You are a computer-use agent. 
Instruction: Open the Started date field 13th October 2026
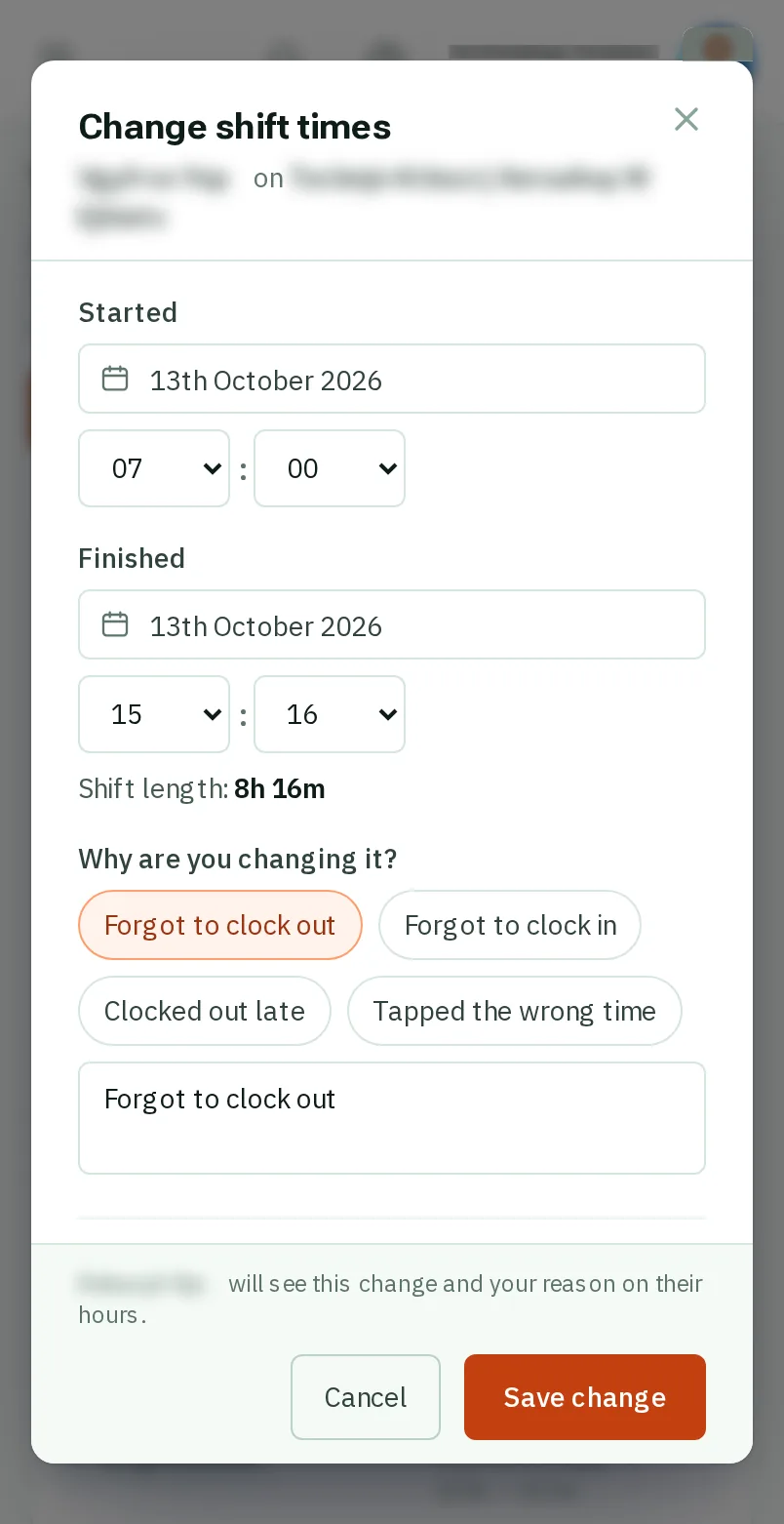point(392,379)
